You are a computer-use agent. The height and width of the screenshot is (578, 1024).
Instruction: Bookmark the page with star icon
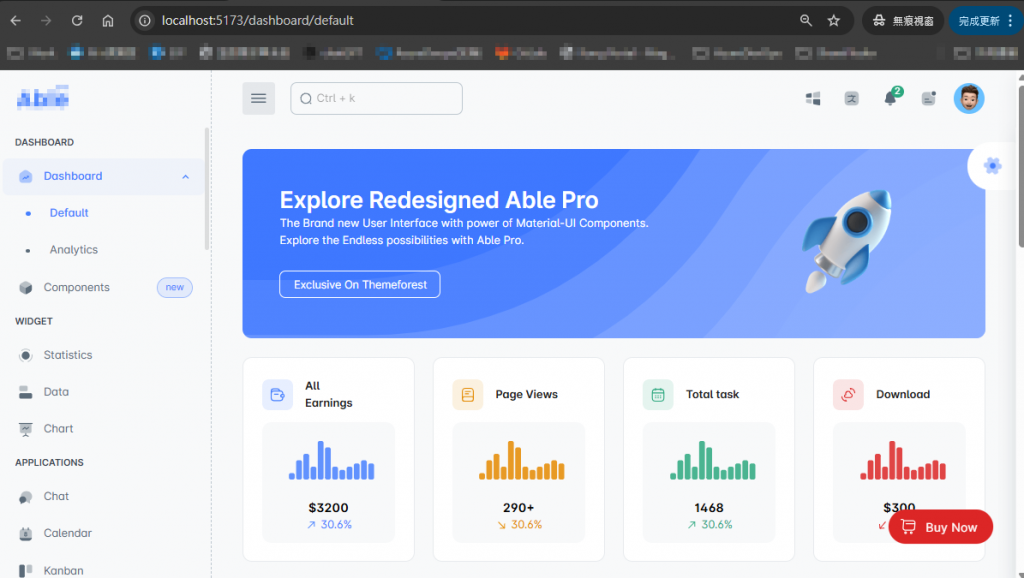(833, 21)
